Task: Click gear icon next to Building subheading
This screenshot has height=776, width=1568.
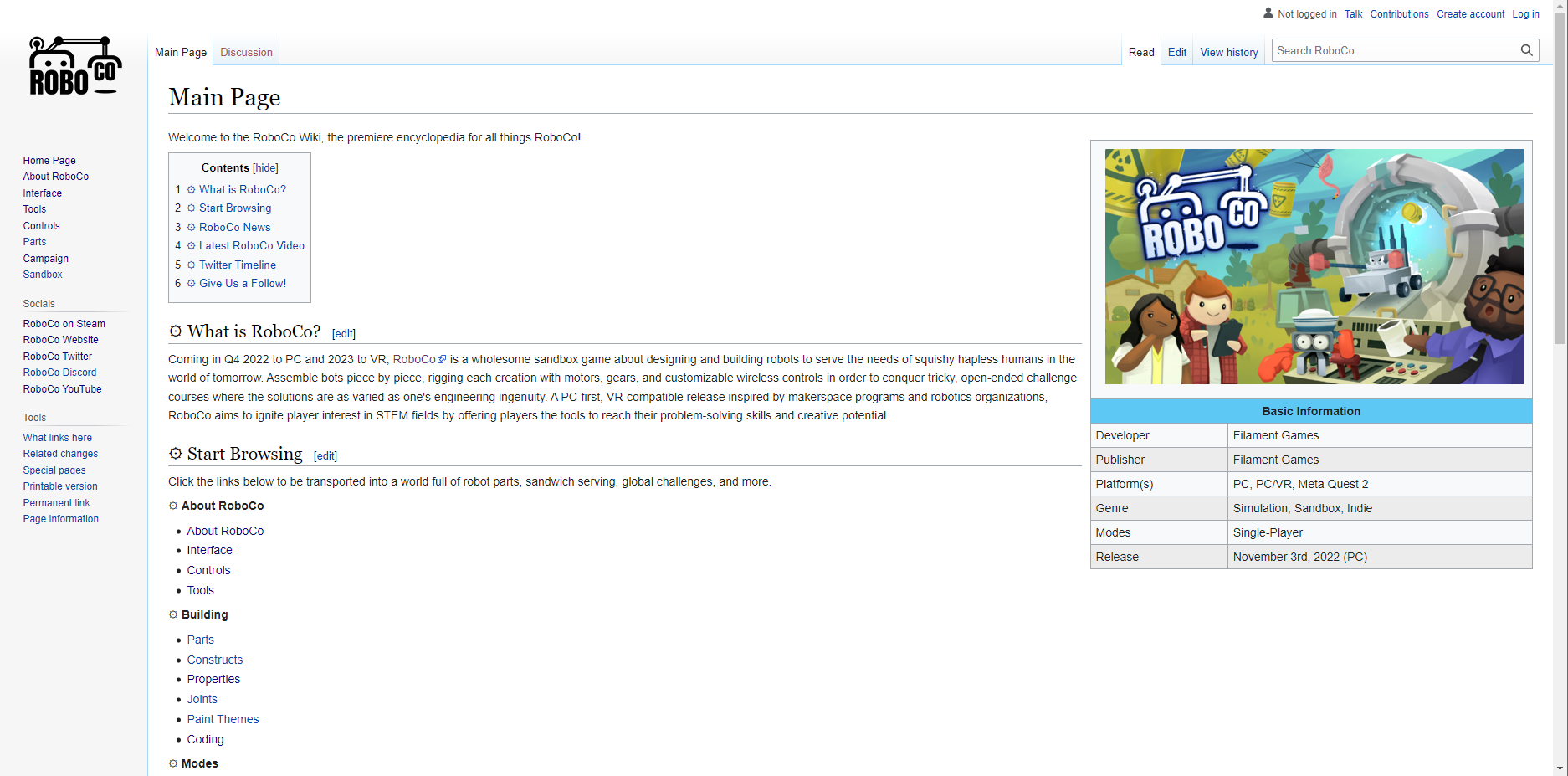Action: (x=173, y=614)
